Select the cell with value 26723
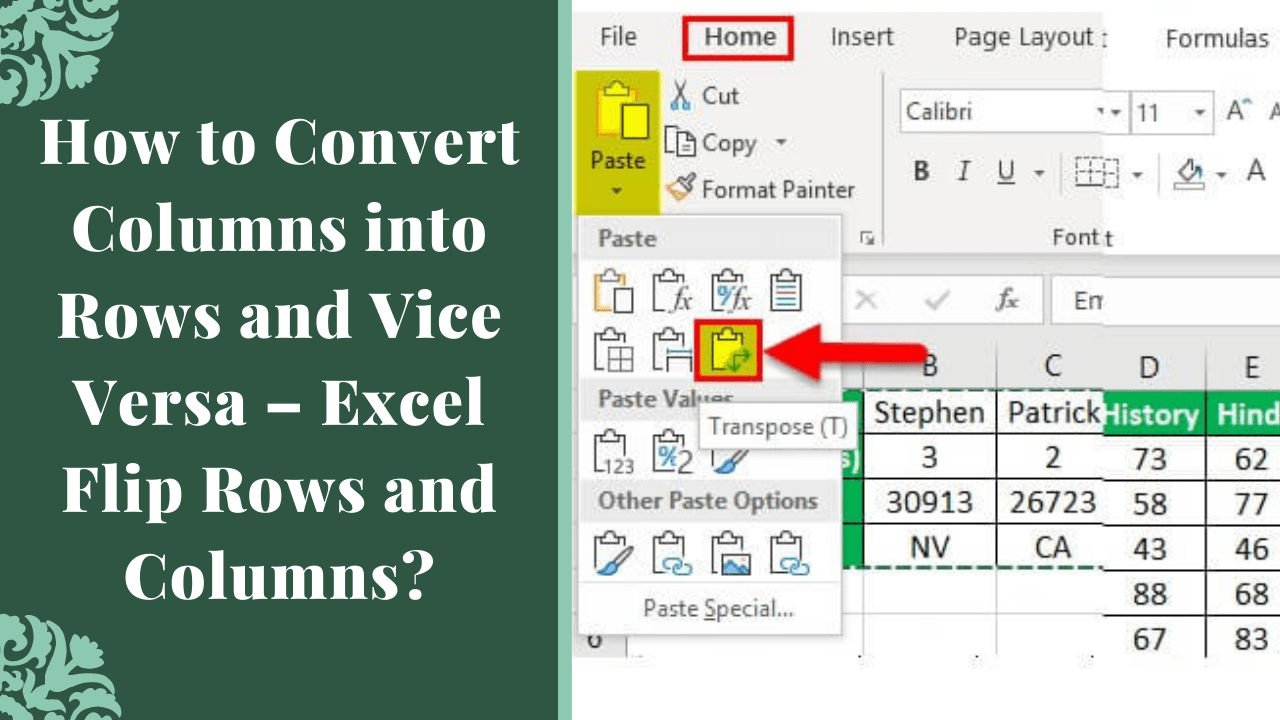Image resolution: width=1280 pixels, height=720 pixels. coord(1052,501)
